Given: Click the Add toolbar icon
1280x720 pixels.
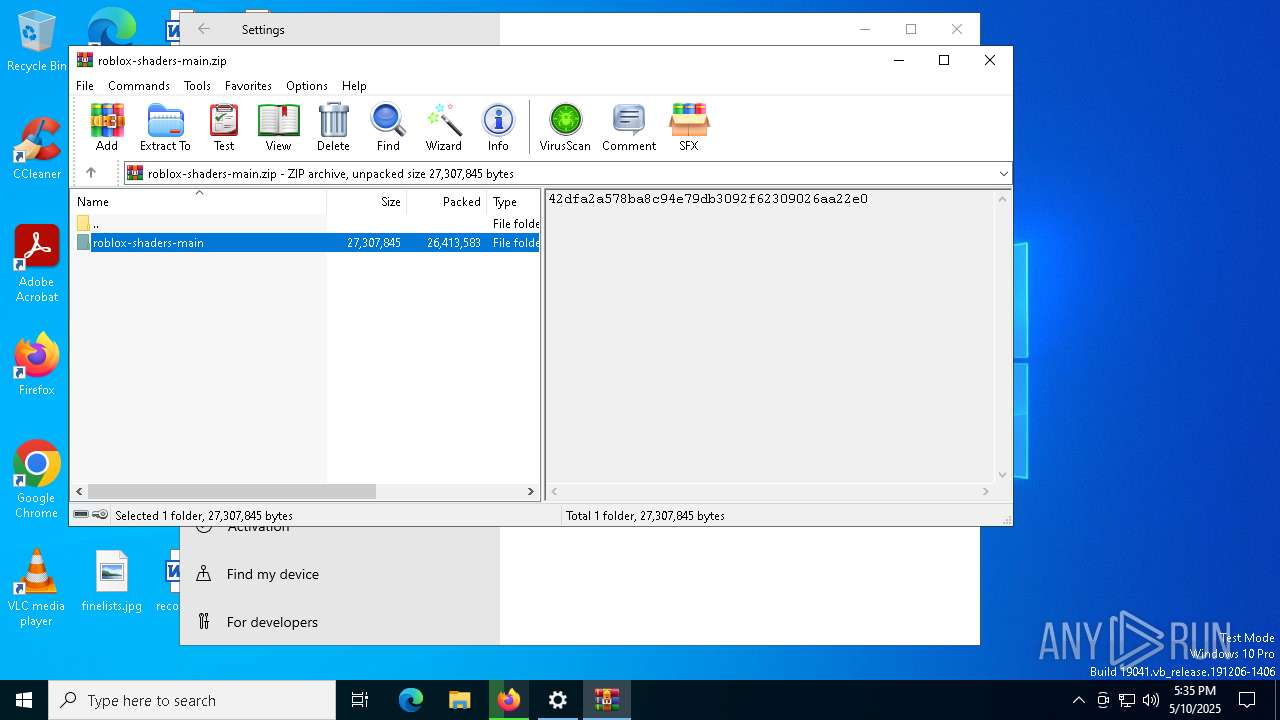Looking at the screenshot, I should click(x=107, y=127).
